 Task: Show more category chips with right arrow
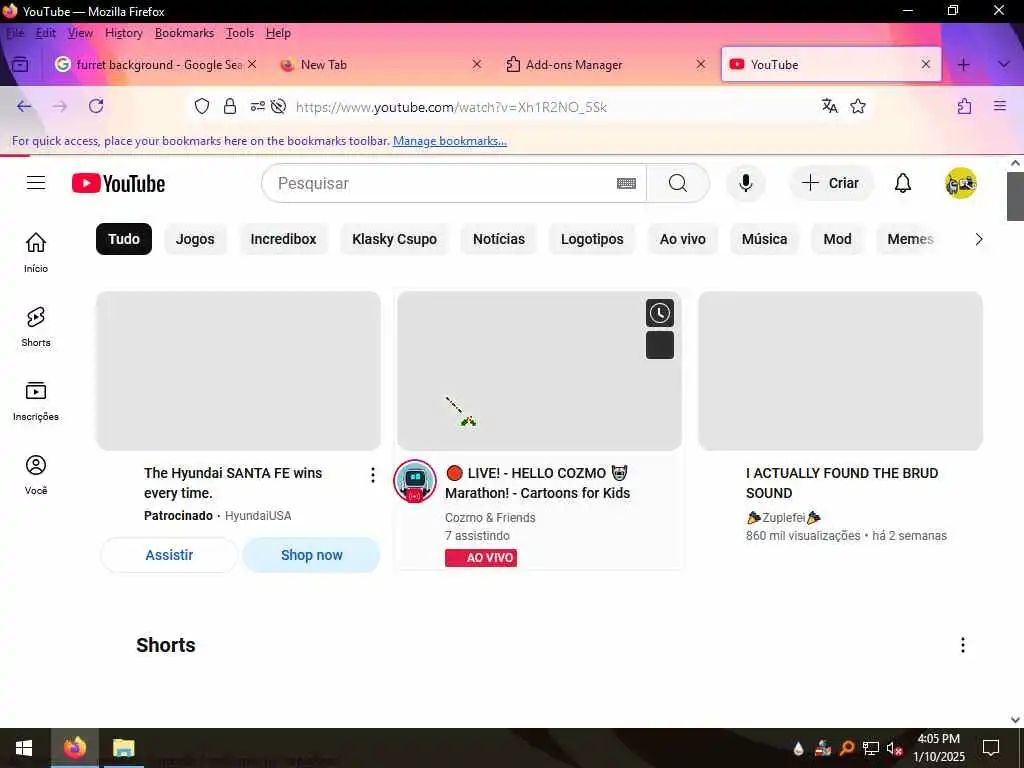click(x=978, y=239)
